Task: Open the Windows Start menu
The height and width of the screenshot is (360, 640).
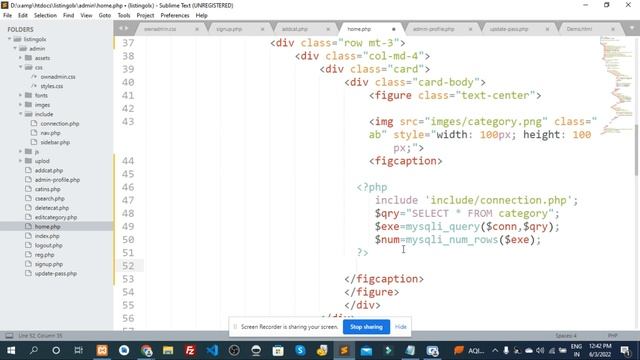Action: click(11, 350)
